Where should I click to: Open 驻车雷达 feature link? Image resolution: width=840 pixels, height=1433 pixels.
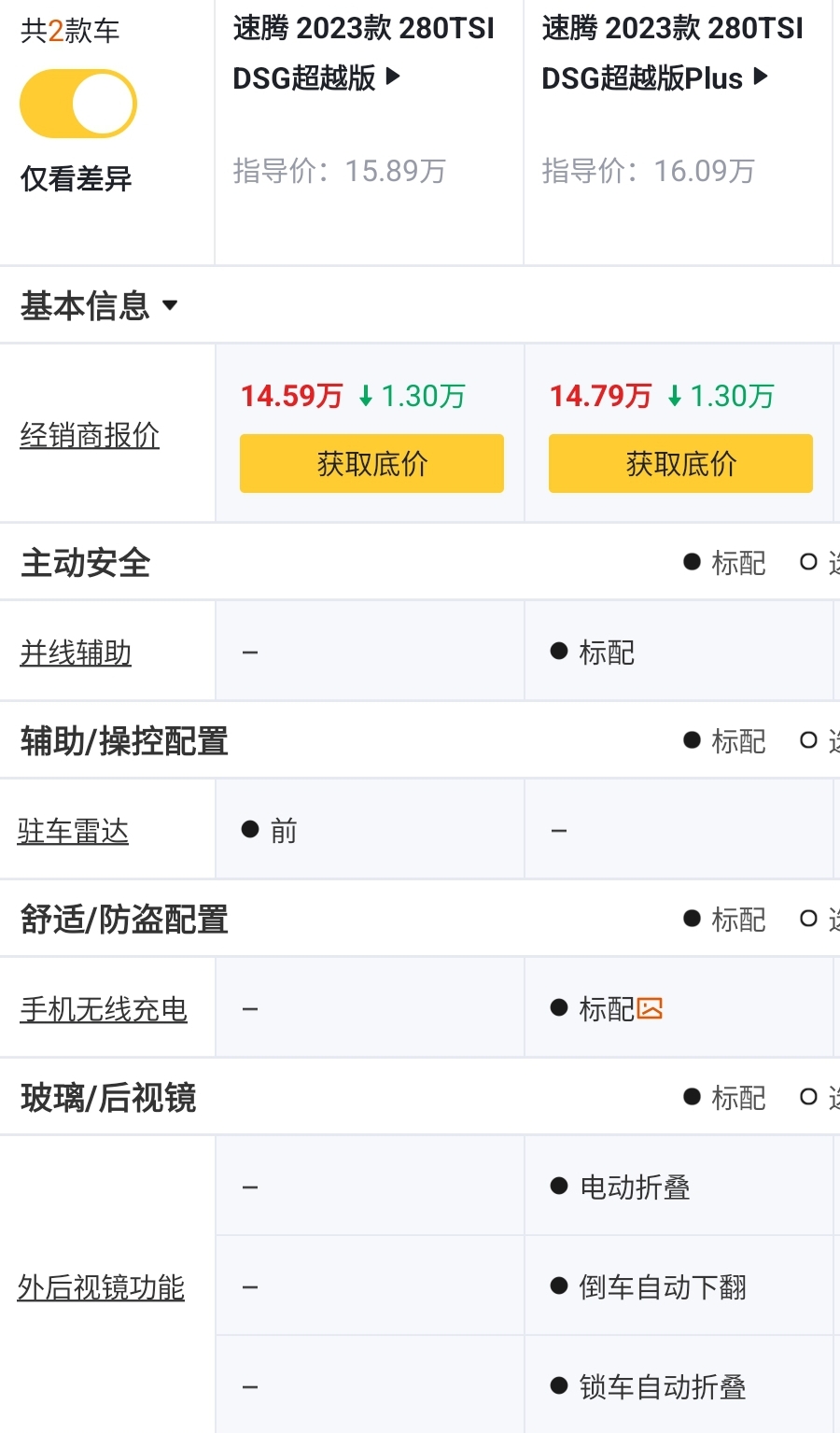pos(73,831)
